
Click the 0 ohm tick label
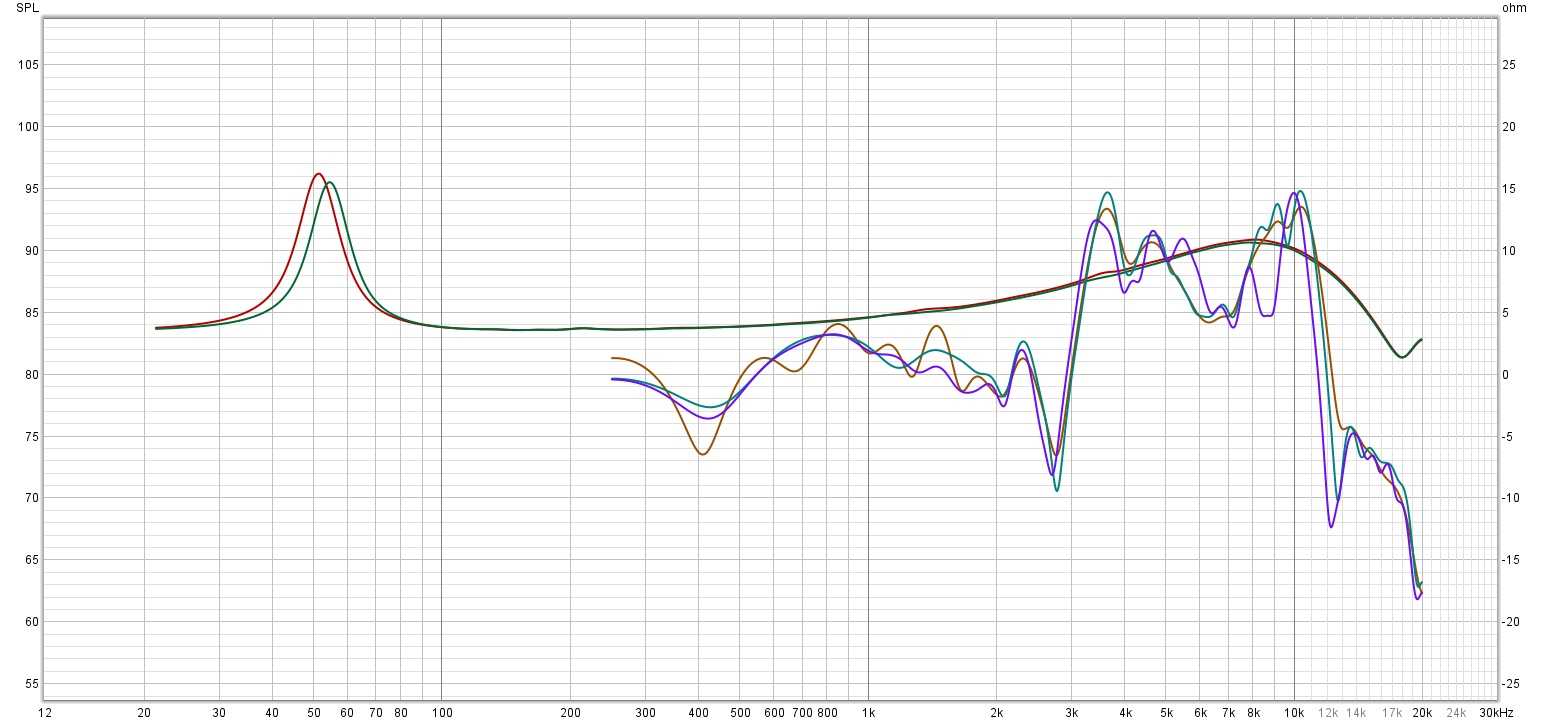click(1507, 375)
